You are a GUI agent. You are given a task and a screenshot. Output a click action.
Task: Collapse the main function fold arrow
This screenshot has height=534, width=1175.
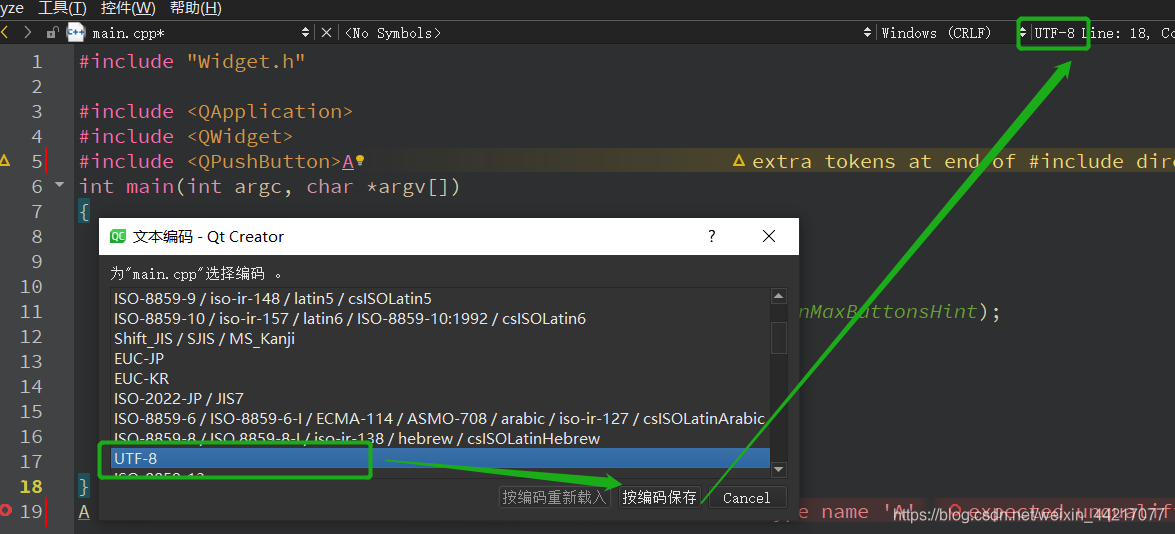[x=60, y=184]
